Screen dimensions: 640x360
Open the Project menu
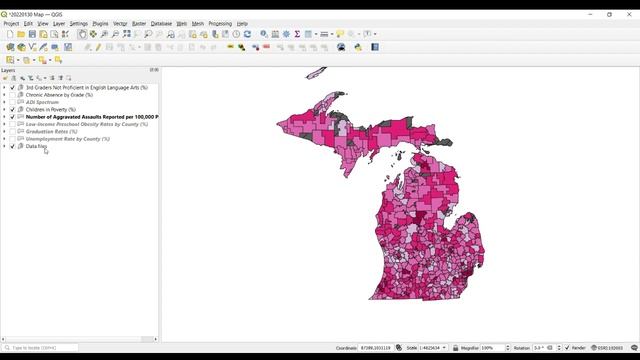point(11,24)
